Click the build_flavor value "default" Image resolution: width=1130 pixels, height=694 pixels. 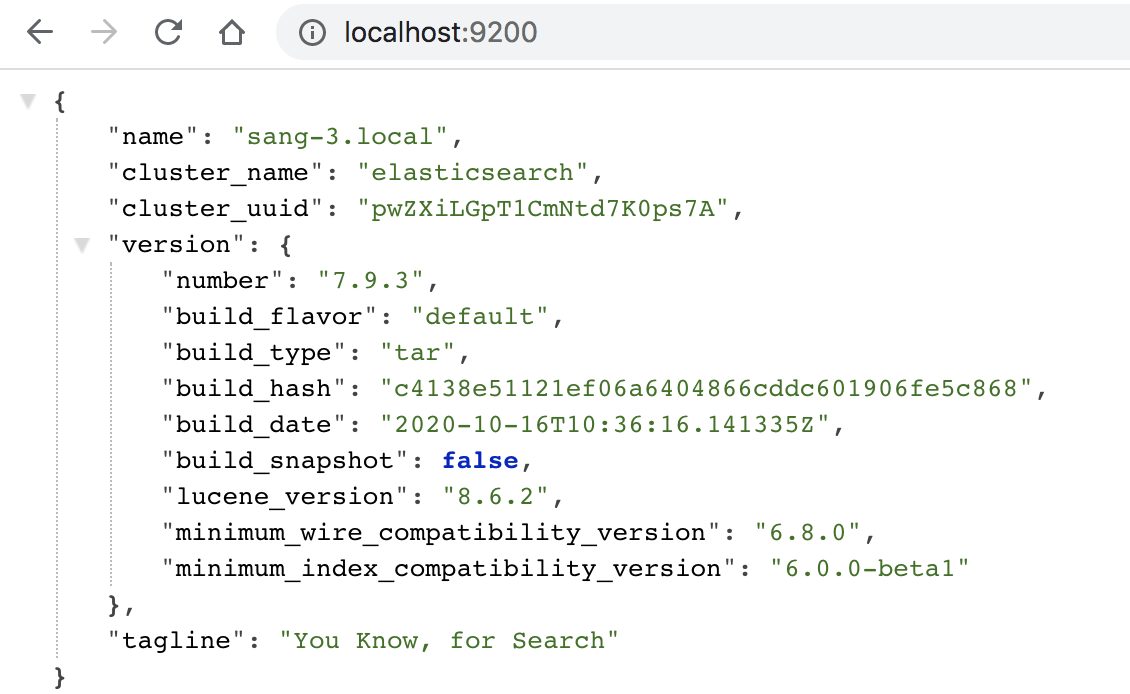[482, 316]
